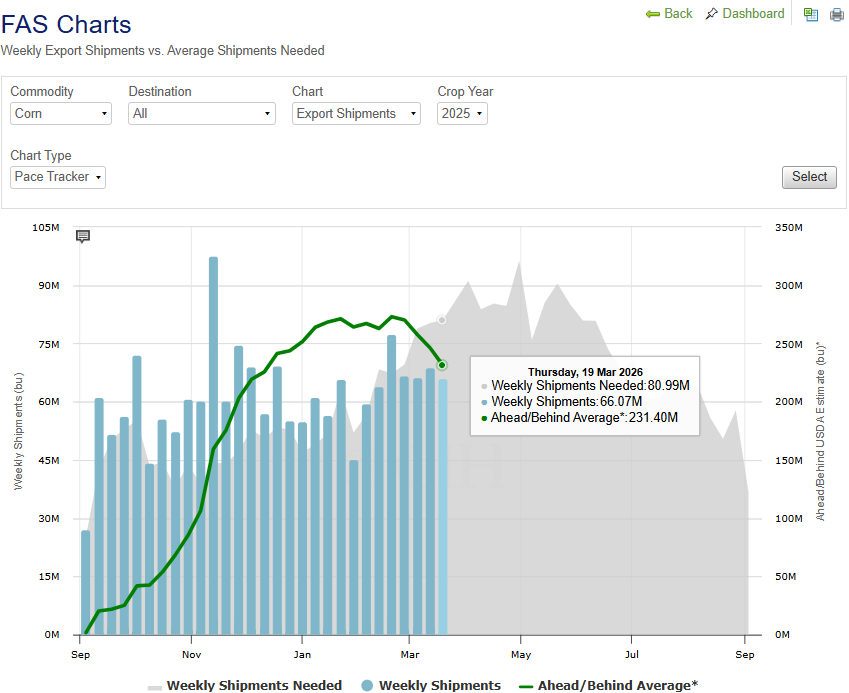Image resolution: width=849 pixels, height=693 pixels.
Task: Open the Chart Type Pace Tracker dropdown
Action: 58,177
